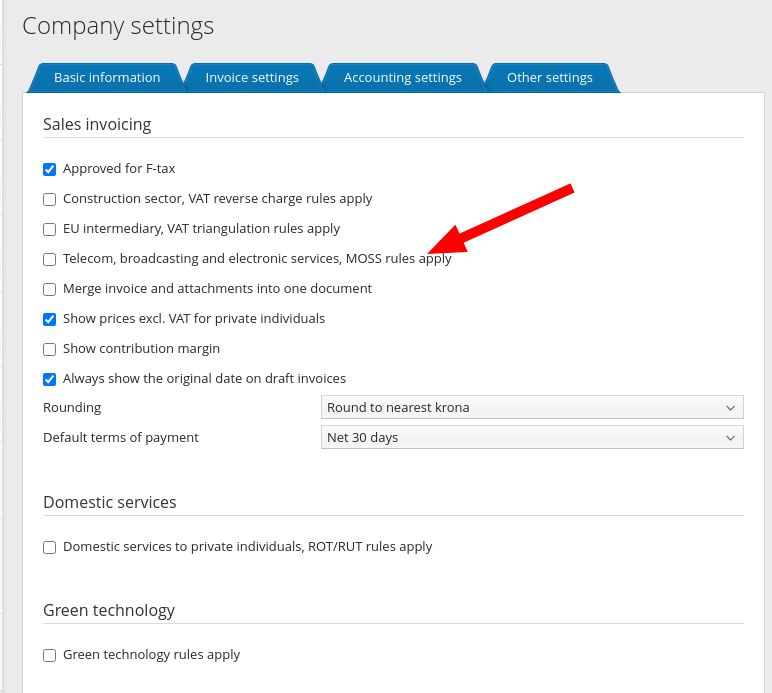This screenshot has width=772, height=693.
Task: Select the Other settings tab
Action: pyautogui.click(x=549, y=77)
